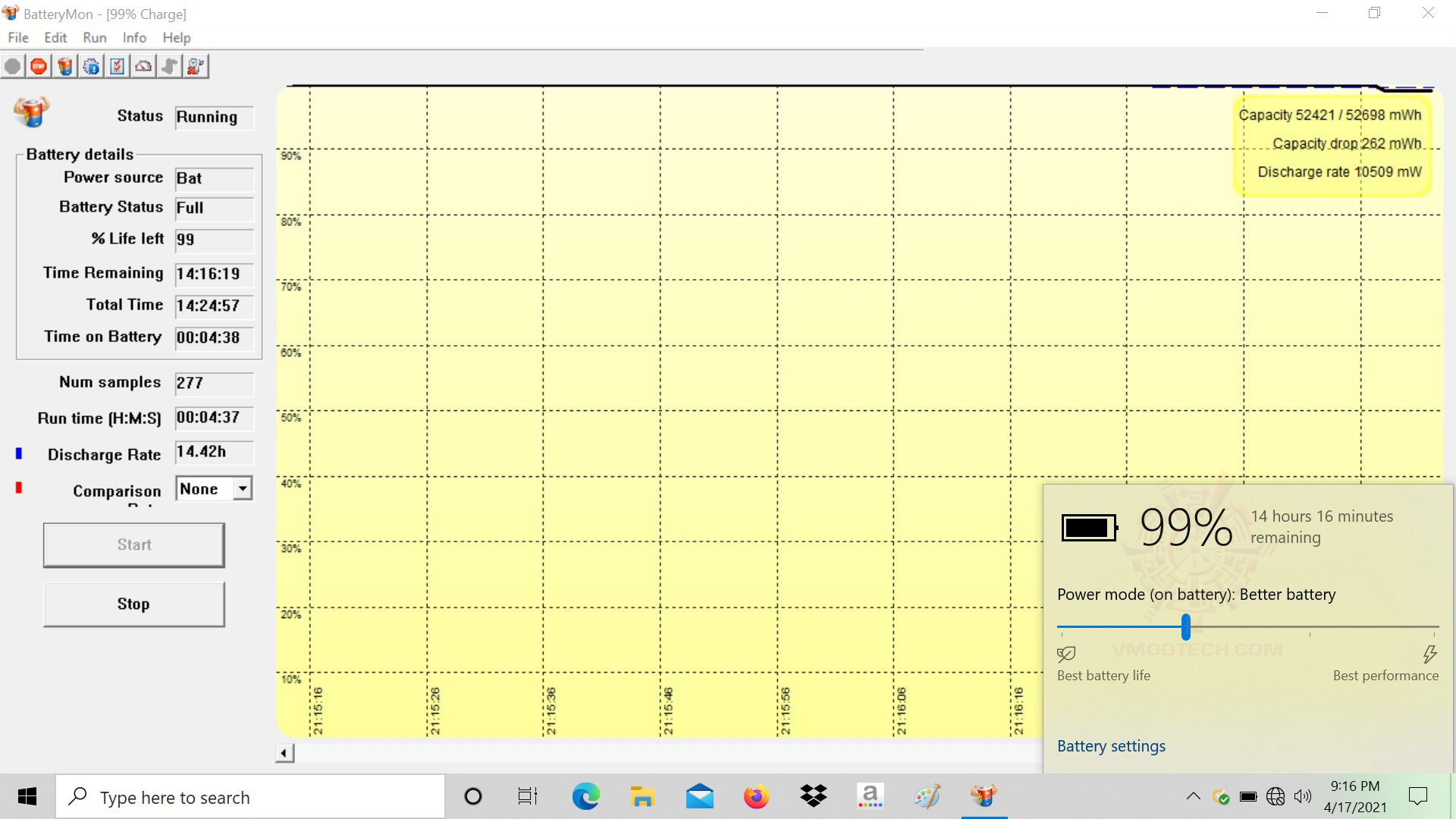The image size is (1456, 819).
Task: Open the Battery settings link
Action: click(x=1111, y=746)
